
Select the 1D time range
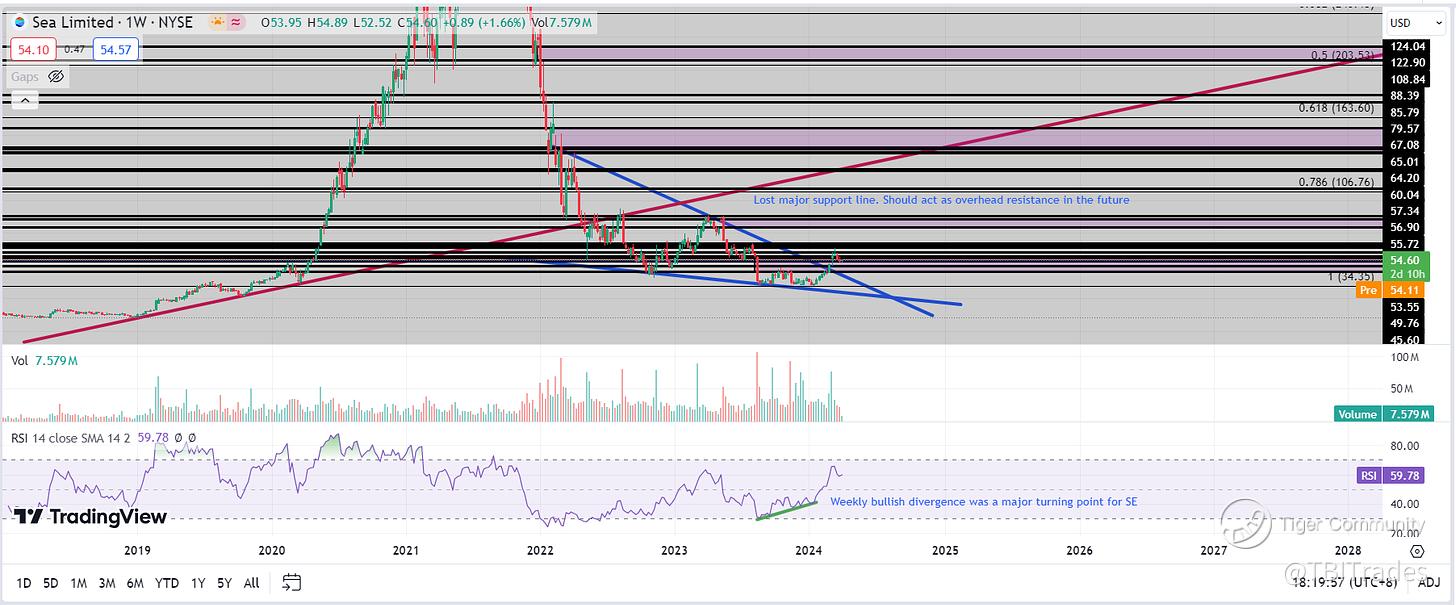coord(23,582)
